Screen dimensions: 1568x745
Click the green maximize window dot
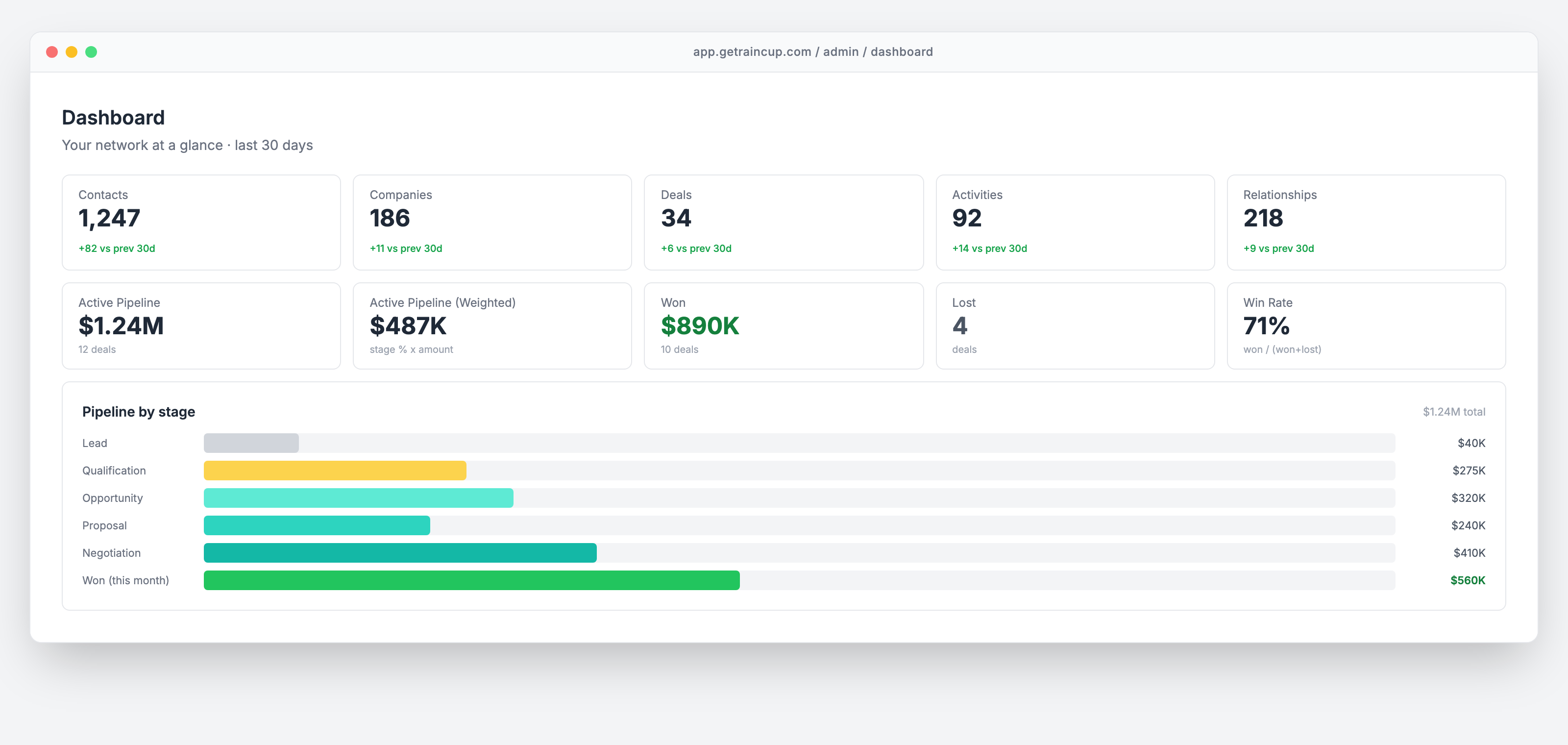point(91,52)
